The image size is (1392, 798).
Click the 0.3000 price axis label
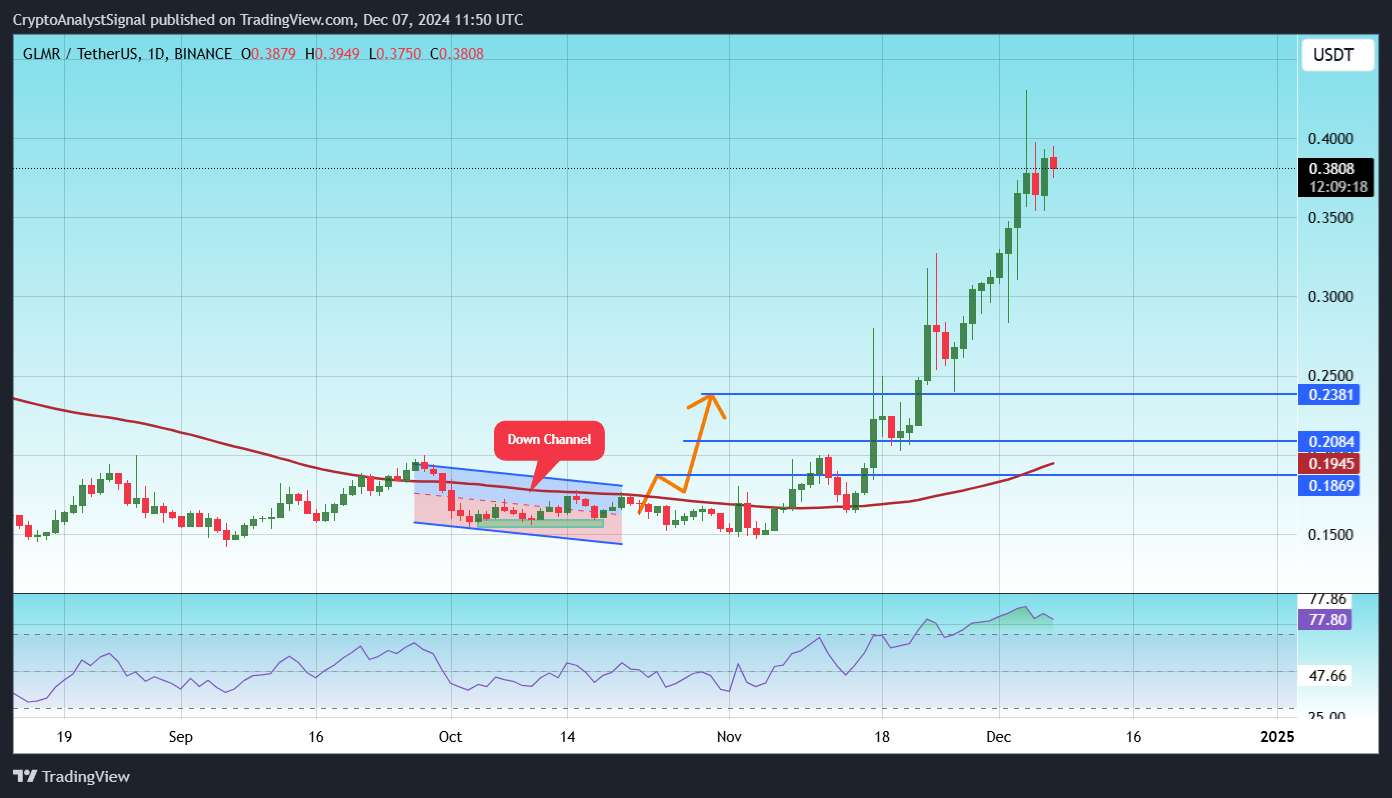click(x=1331, y=297)
